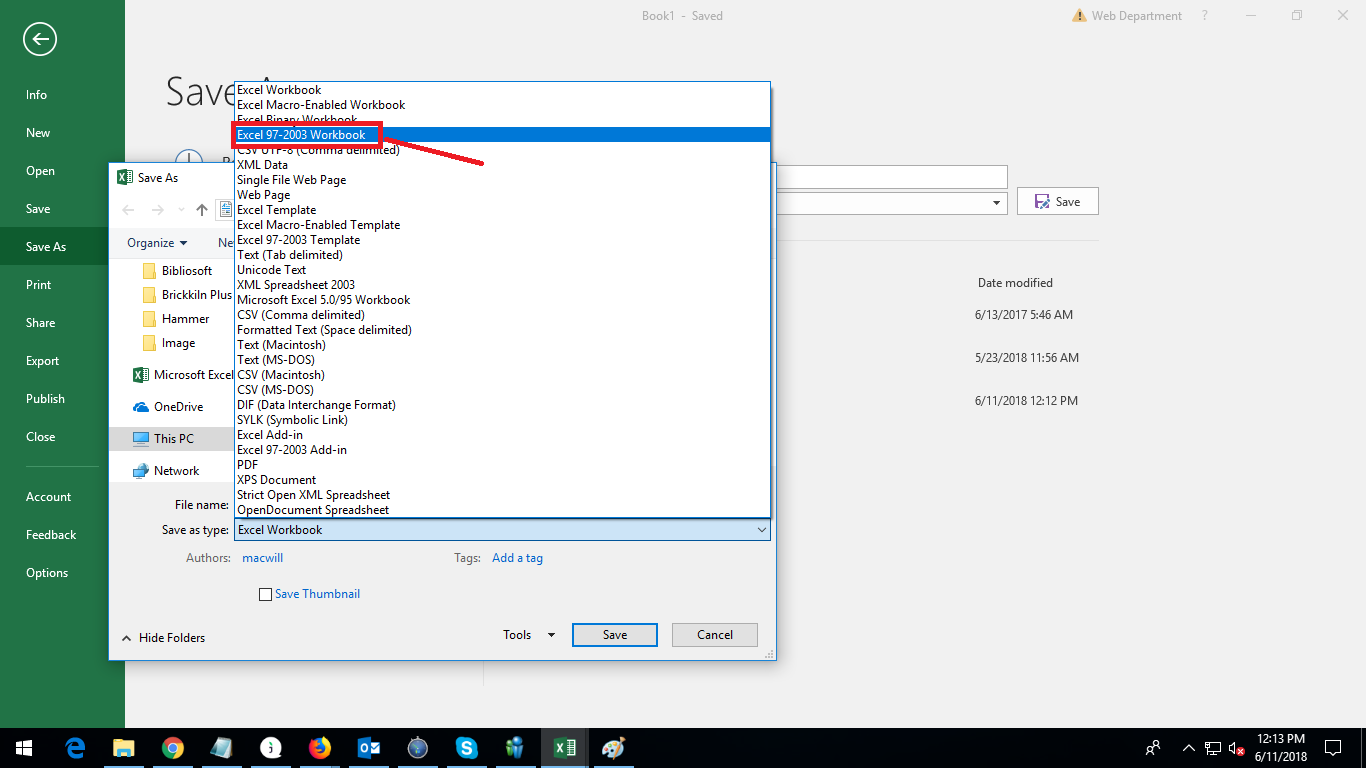1366x768 pixels.
Task: Collapse with Hide Folders
Action: coord(163,638)
